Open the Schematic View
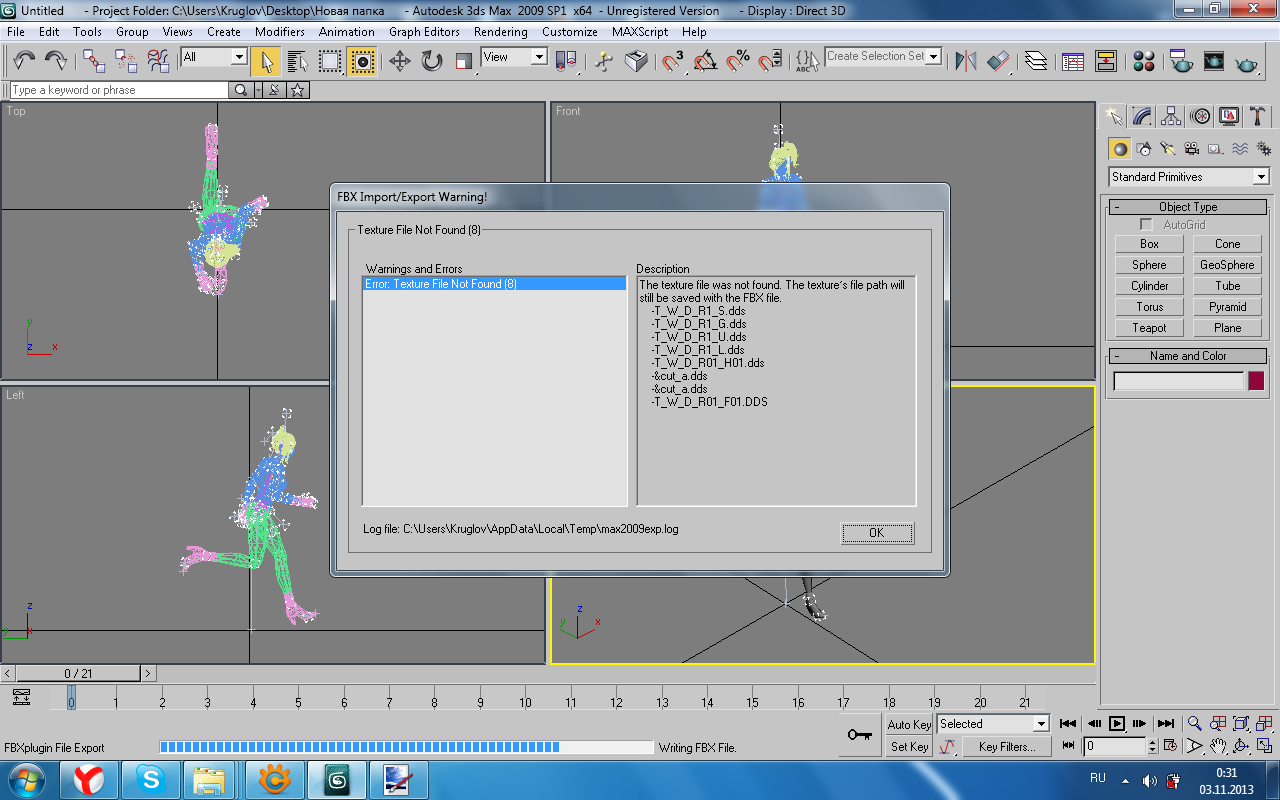Screen dimensions: 1280x800 [x=1106, y=61]
